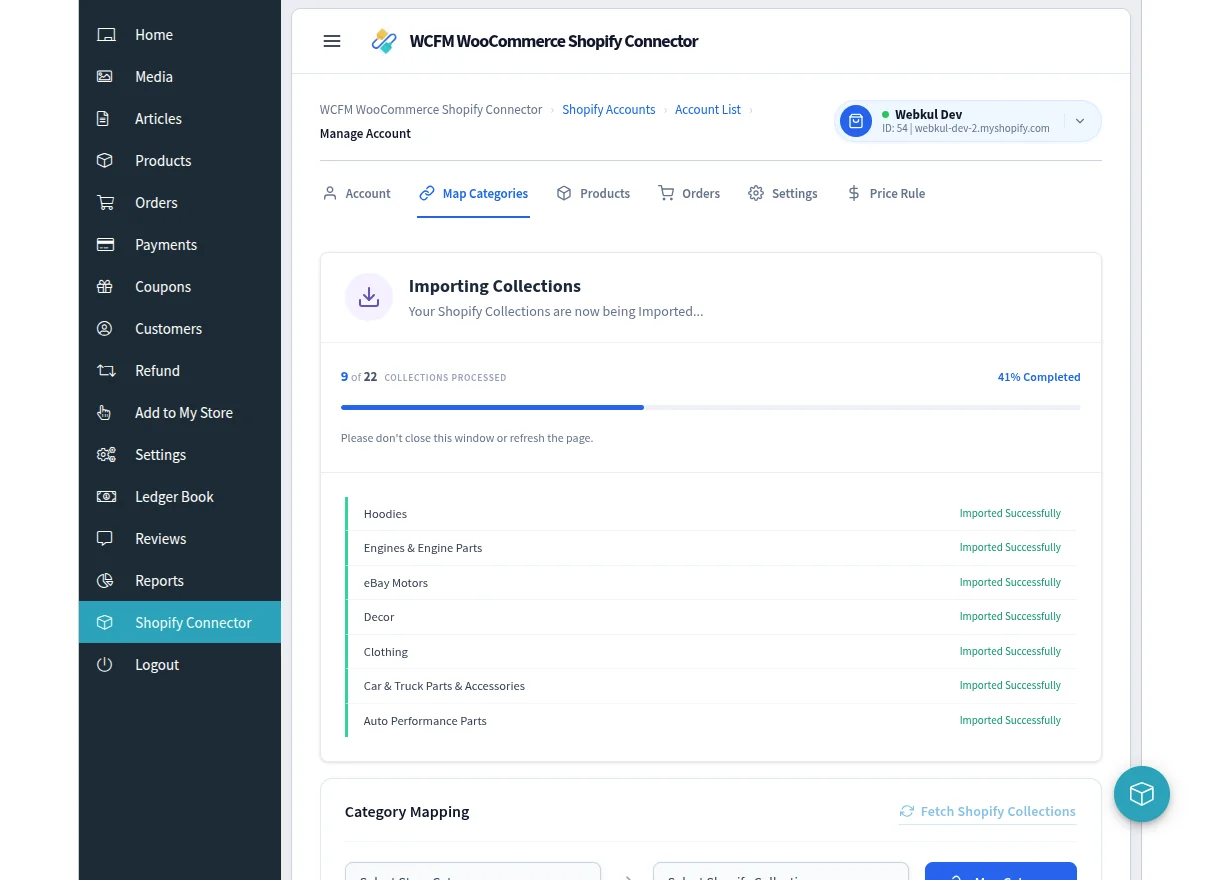Click the Map Categories link icon
Image resolution: width=1220 pixels, height=880 pixels.
coord(427,193)
